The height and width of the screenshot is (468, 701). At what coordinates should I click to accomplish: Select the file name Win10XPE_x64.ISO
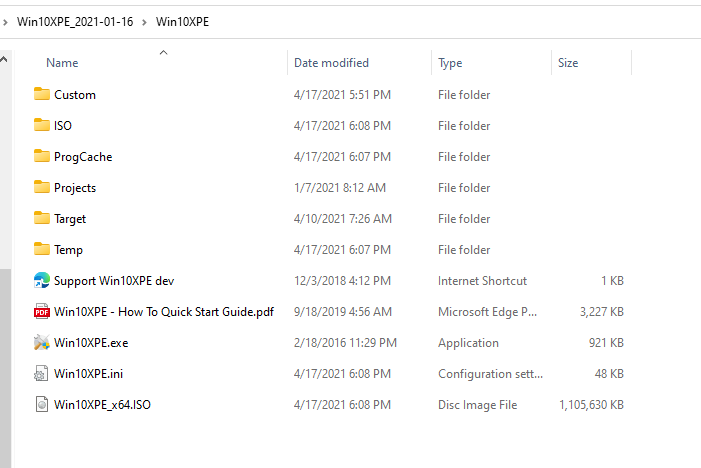pyautogui.click(x=102, y=405)
